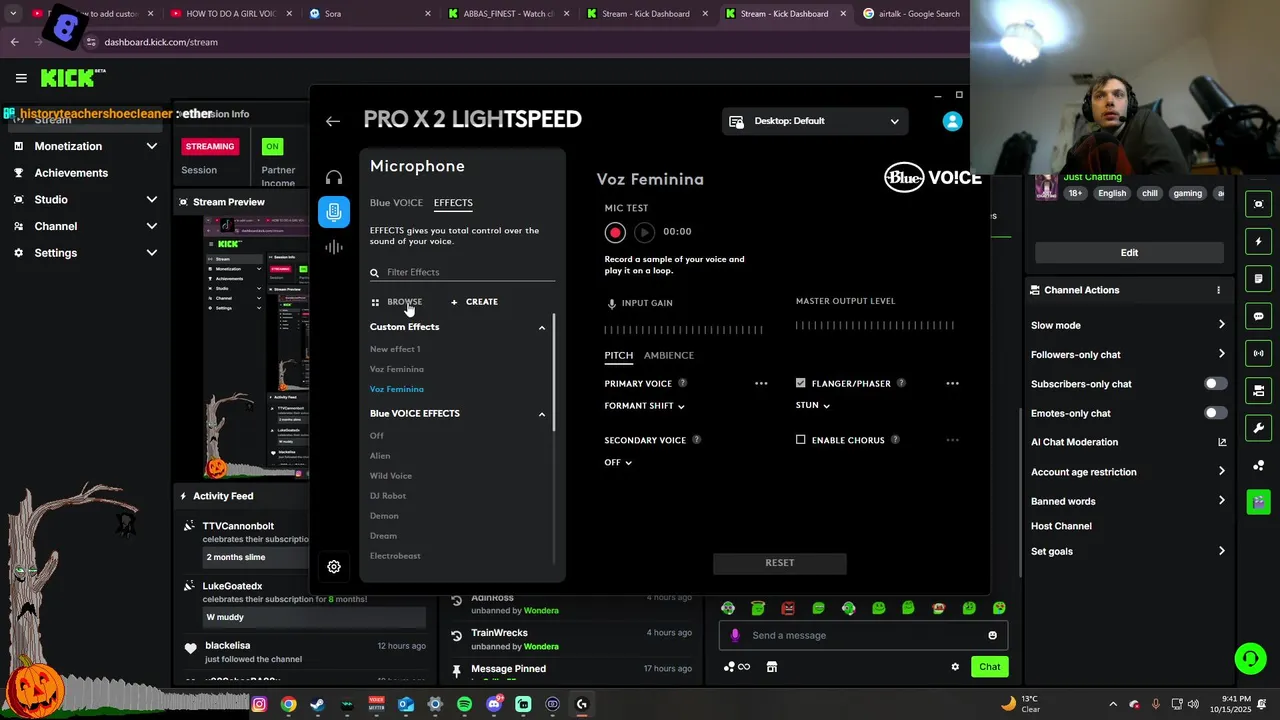Click the Filter Effects search field
This screenshot has width=1280, height=720.
[462, 272]
